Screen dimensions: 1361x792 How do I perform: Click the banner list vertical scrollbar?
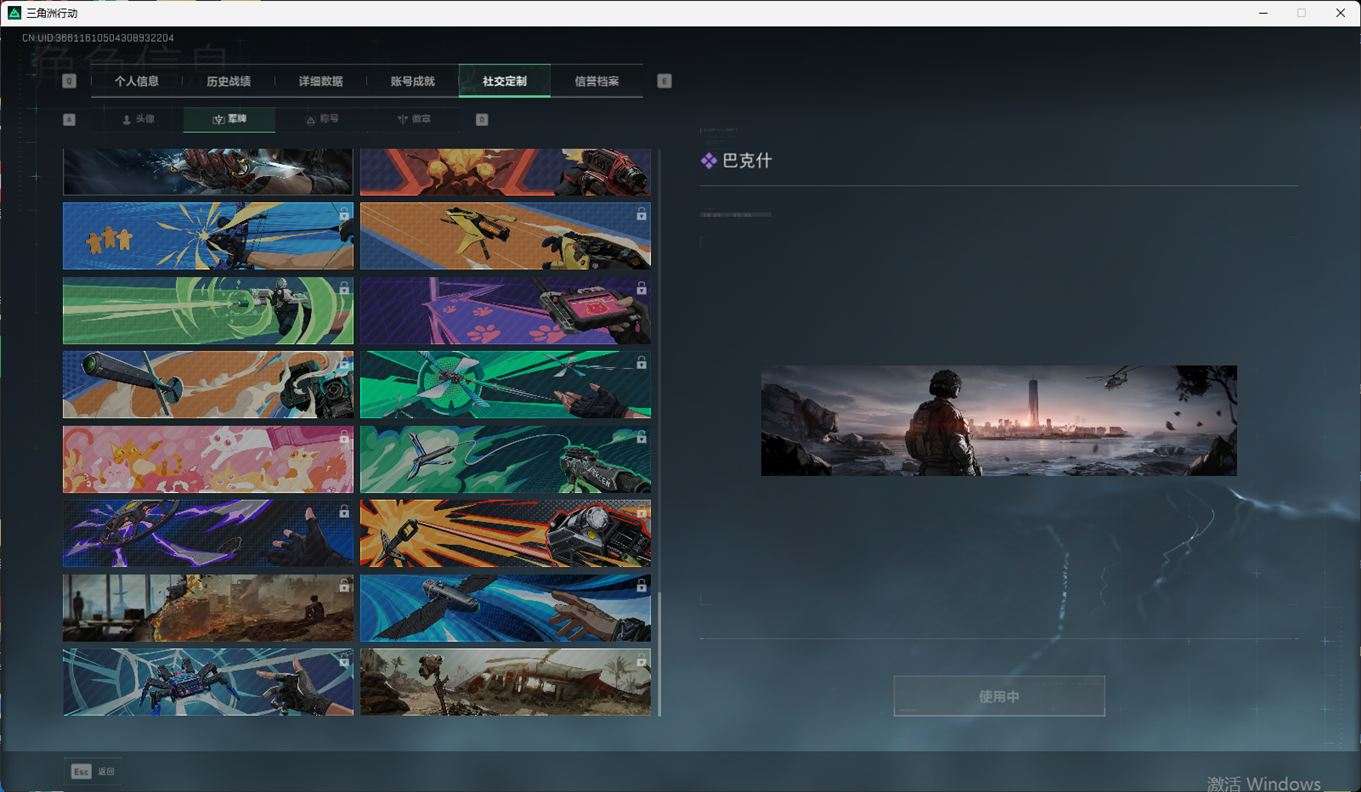click(658, 650)
